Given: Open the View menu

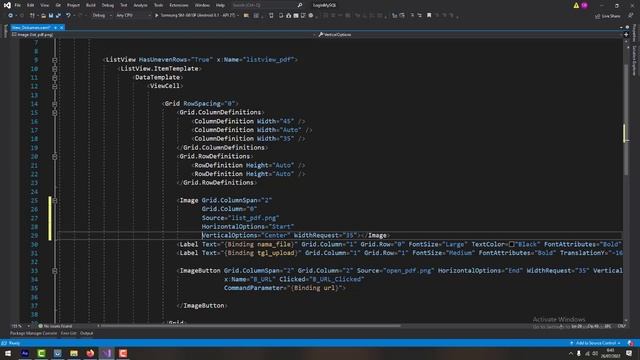Looking at the screenshot, I should [44, 5].
